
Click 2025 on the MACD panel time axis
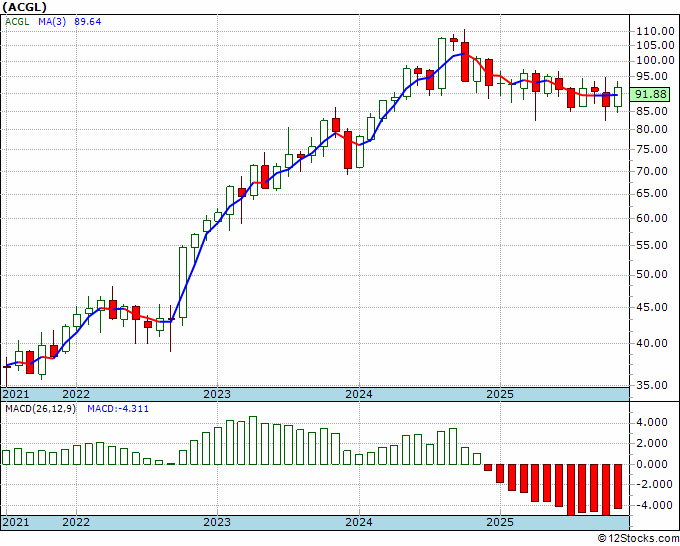(x=500, y=522)
